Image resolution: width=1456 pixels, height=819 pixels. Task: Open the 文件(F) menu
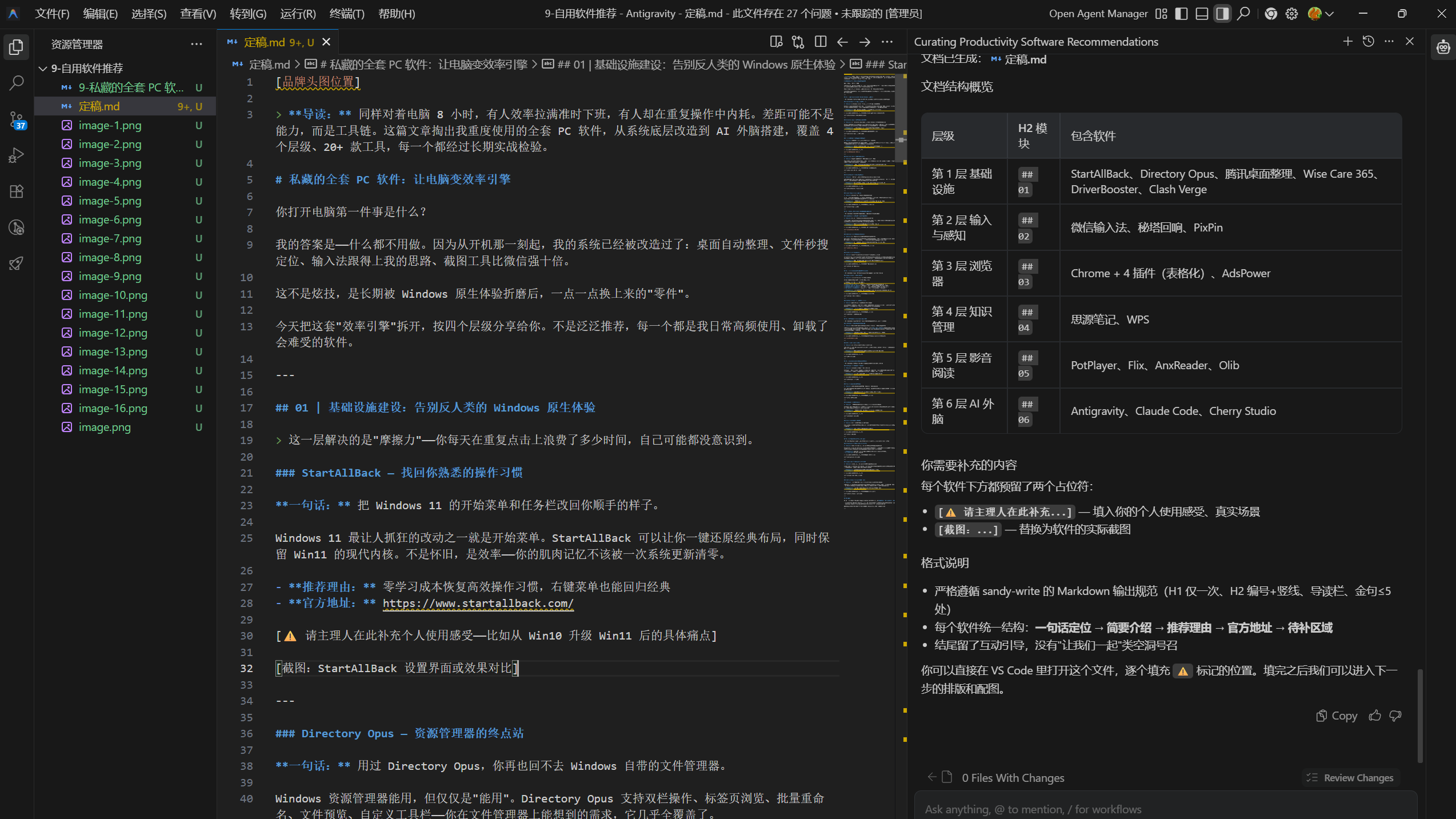point(52,14)
